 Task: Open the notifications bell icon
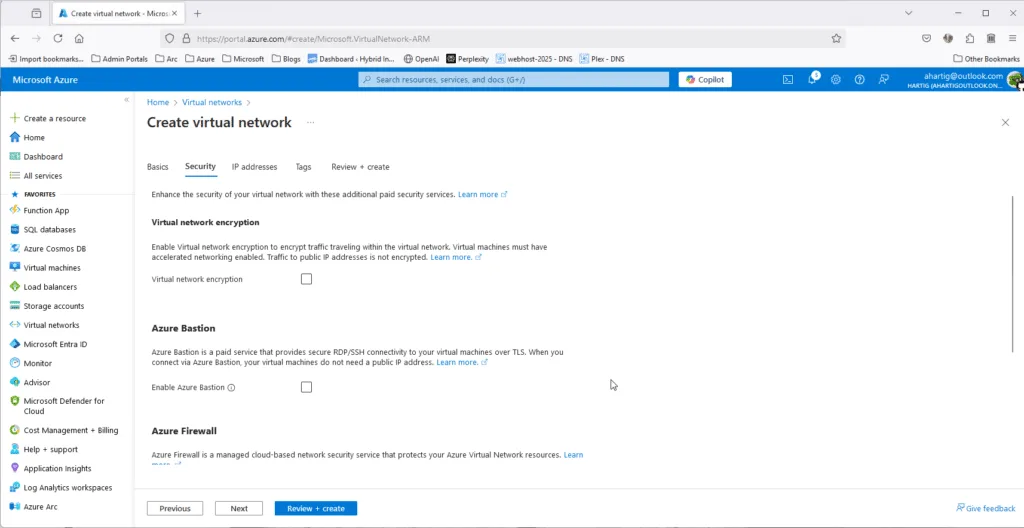[812, 79]
